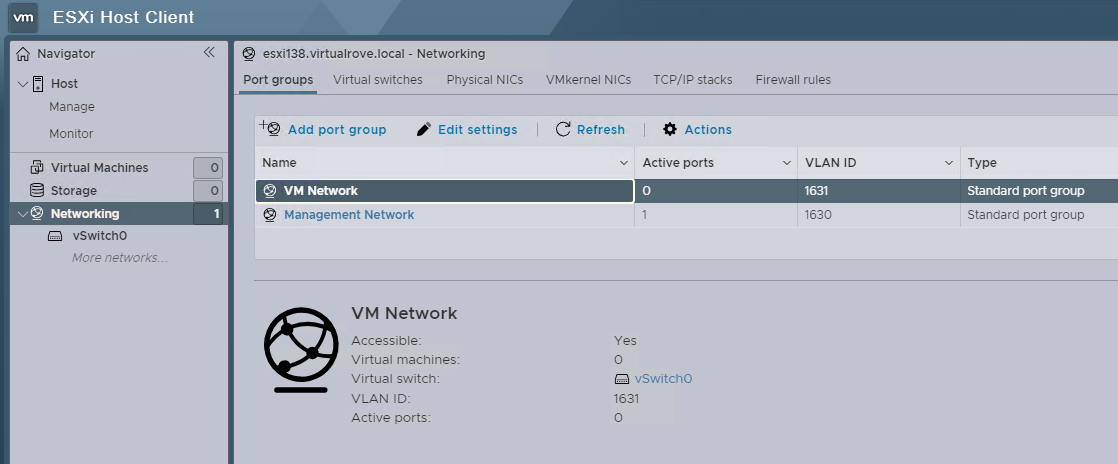Switch to the Virtual switches tab

[x=377, y=80]
